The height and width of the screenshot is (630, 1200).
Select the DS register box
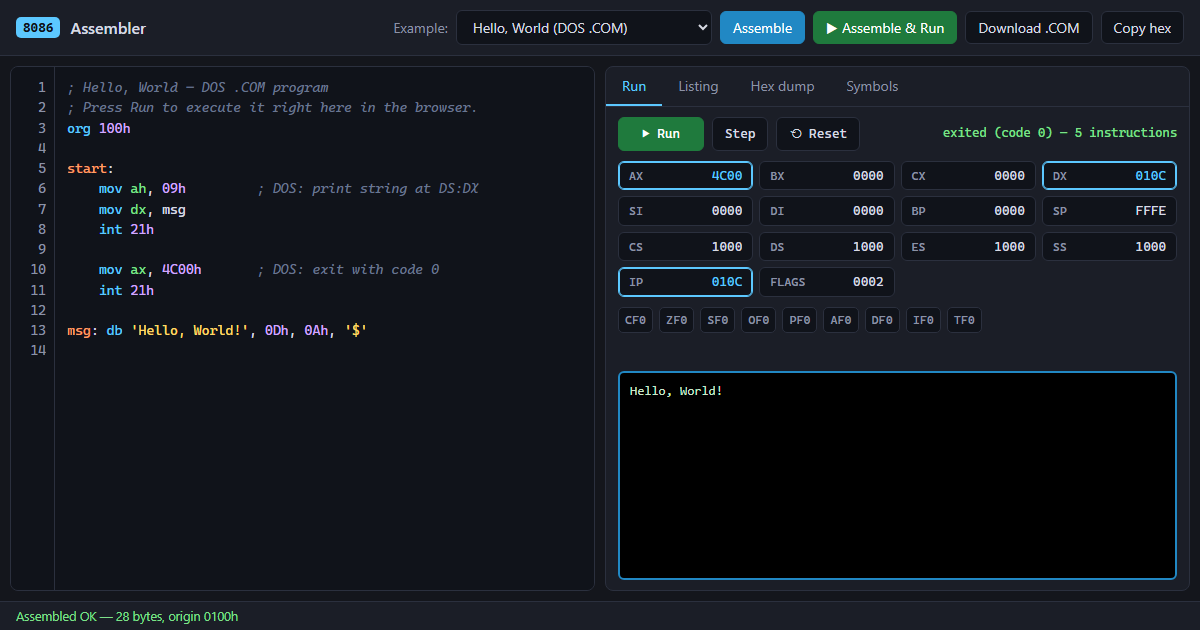click(x=827, y=247)
